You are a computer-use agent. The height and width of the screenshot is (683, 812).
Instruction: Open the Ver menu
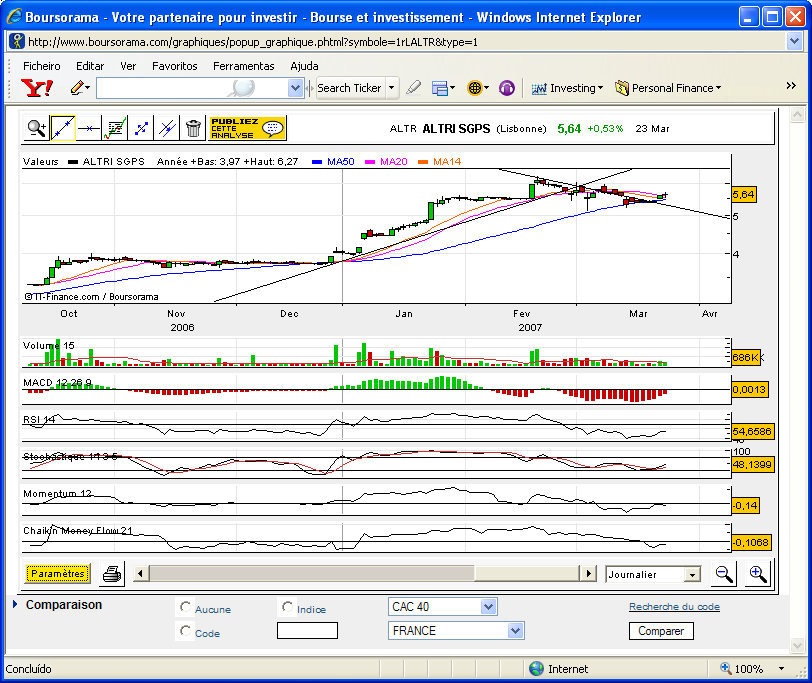[128, 66]
